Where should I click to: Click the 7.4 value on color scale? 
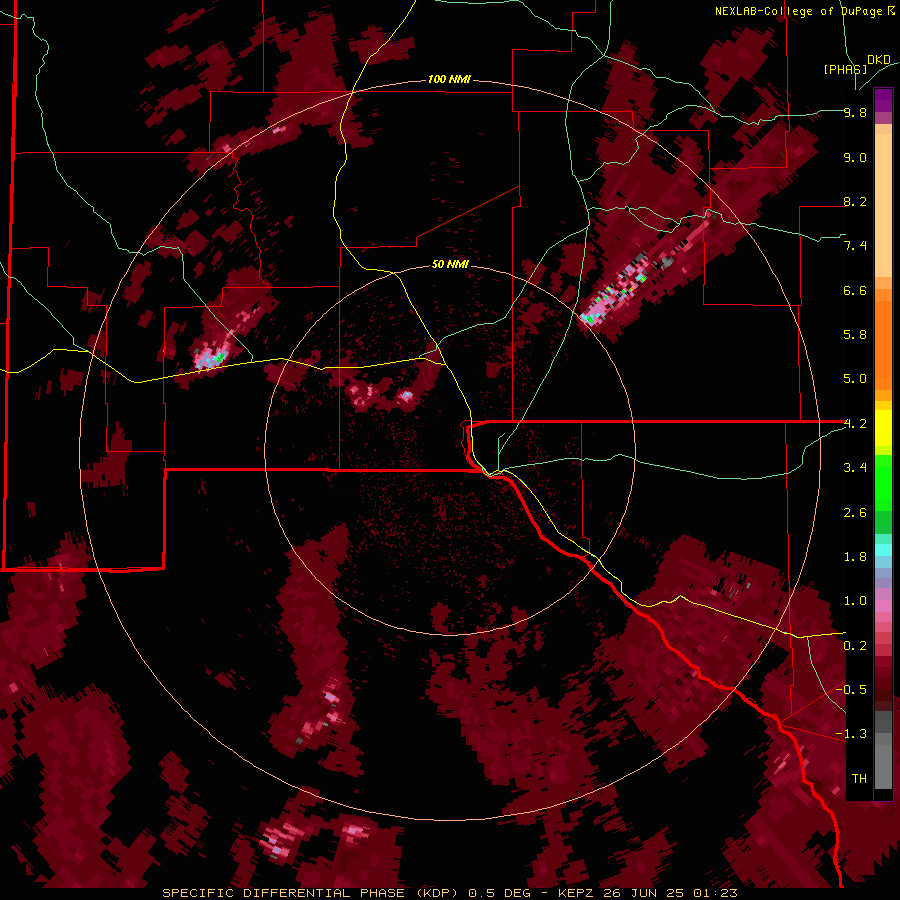click(855, 246)
